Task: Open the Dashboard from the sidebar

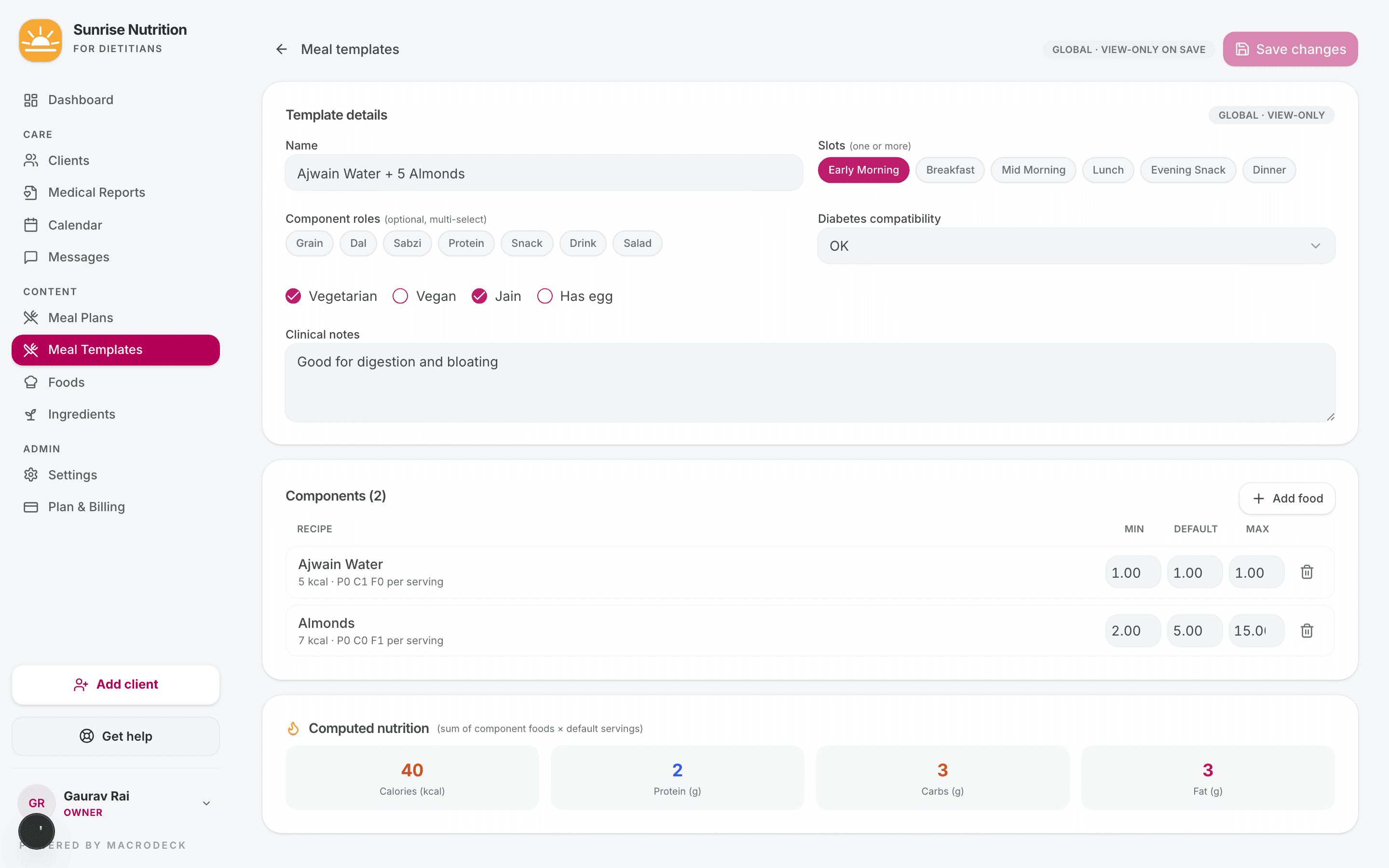Action: (81, 99)
